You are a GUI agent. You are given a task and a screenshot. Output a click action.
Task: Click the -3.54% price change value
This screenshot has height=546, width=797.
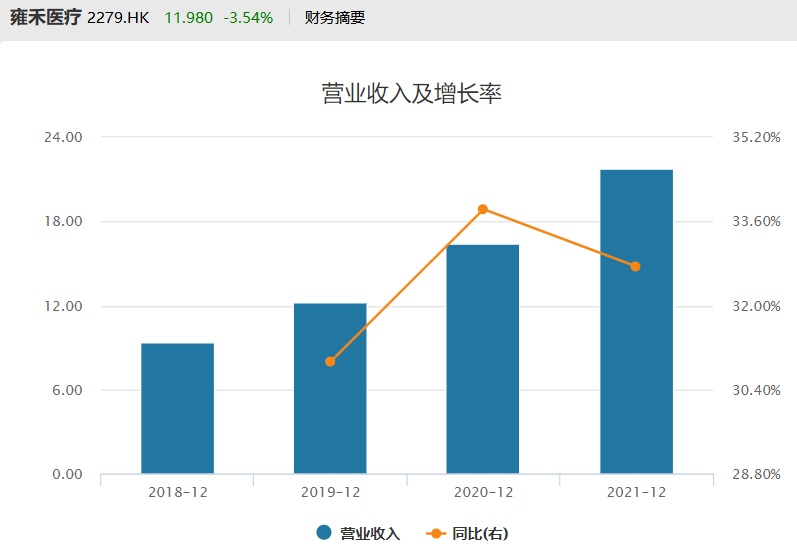(x=247, y=17)
